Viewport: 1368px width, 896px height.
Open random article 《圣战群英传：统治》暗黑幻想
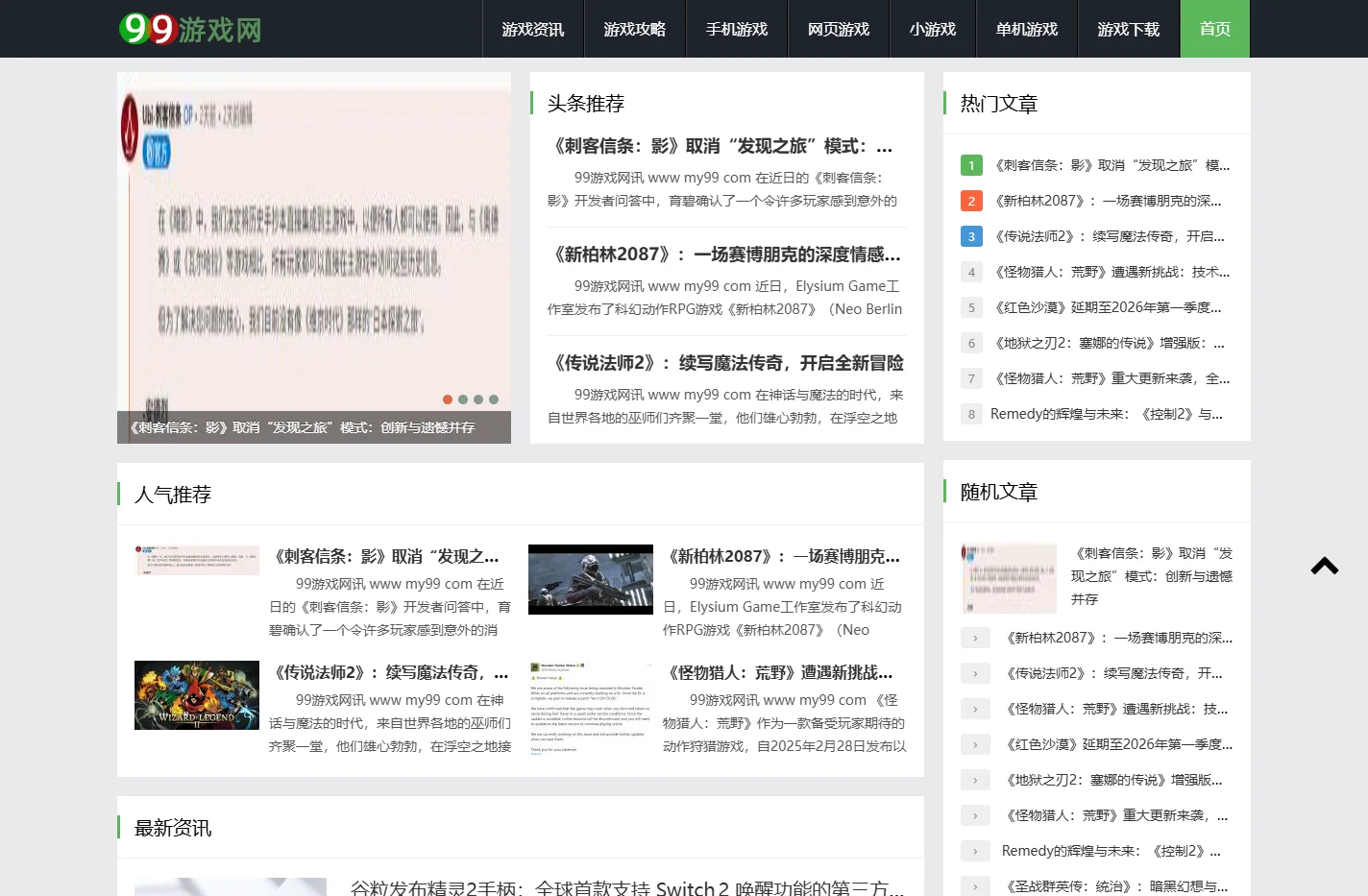(1115, 886)
